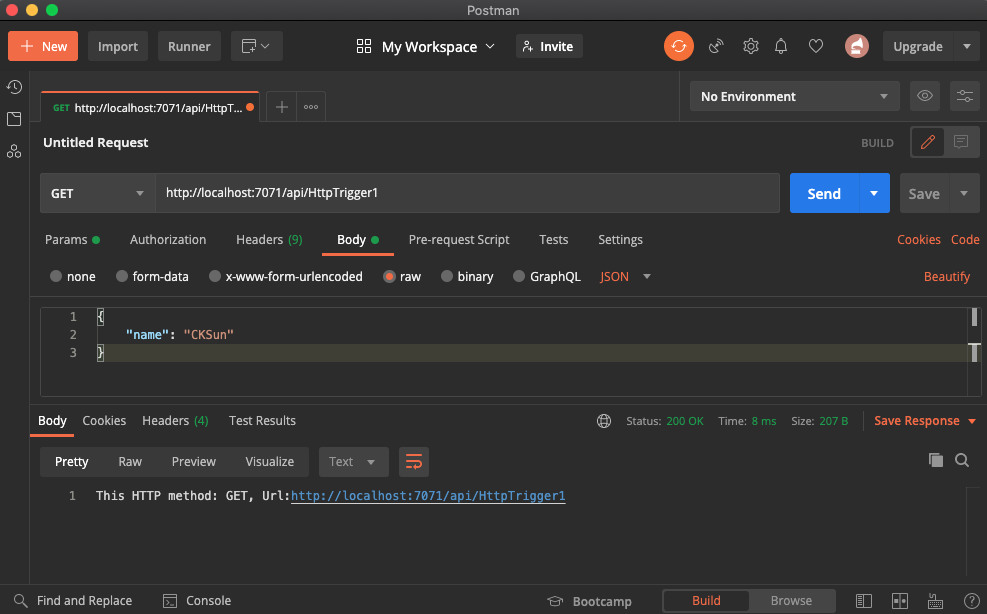Switch to Build mode in bottom bar

[x=706, y=601]
